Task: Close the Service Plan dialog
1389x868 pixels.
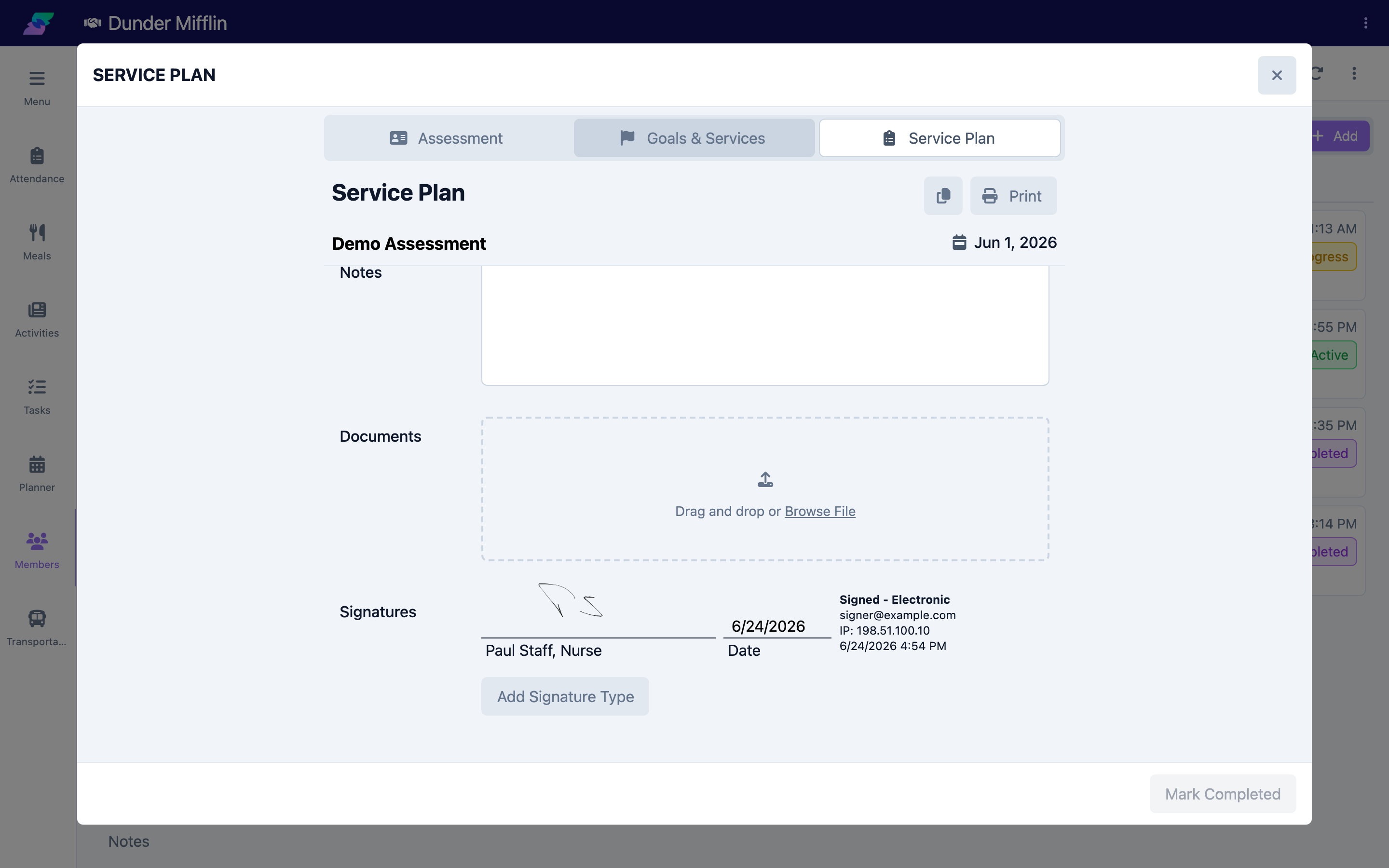Action: tap(1277, 75)
